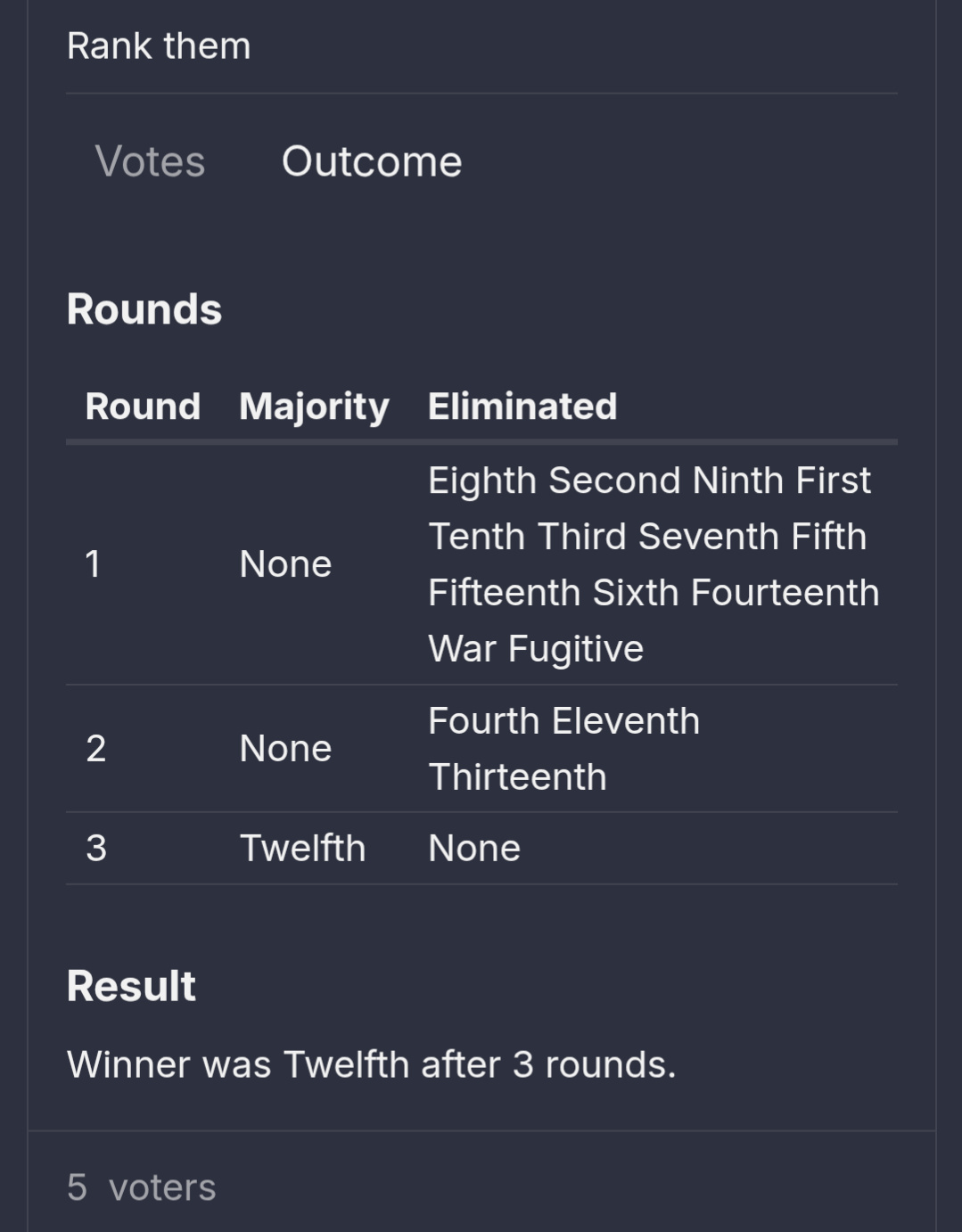This screenshot has width=962, height=1232.
Task: Click the Eliminated column header
Action: point(522,407)
